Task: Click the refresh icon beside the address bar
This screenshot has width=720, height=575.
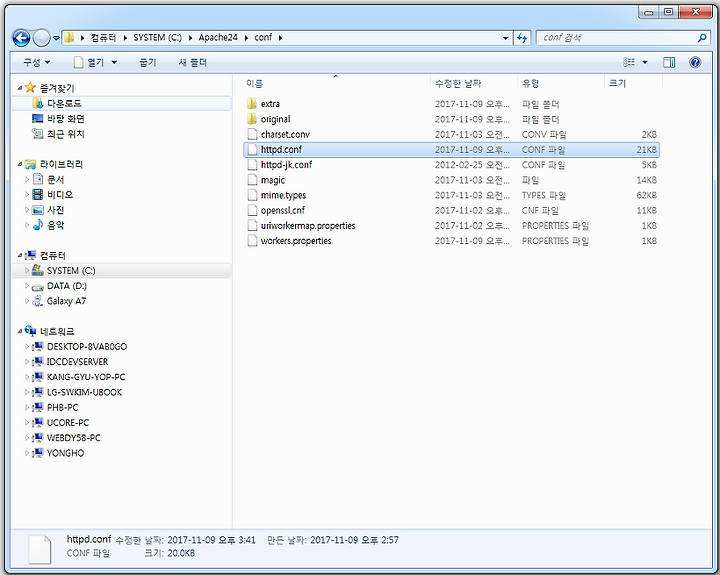Action: point(522,38)
